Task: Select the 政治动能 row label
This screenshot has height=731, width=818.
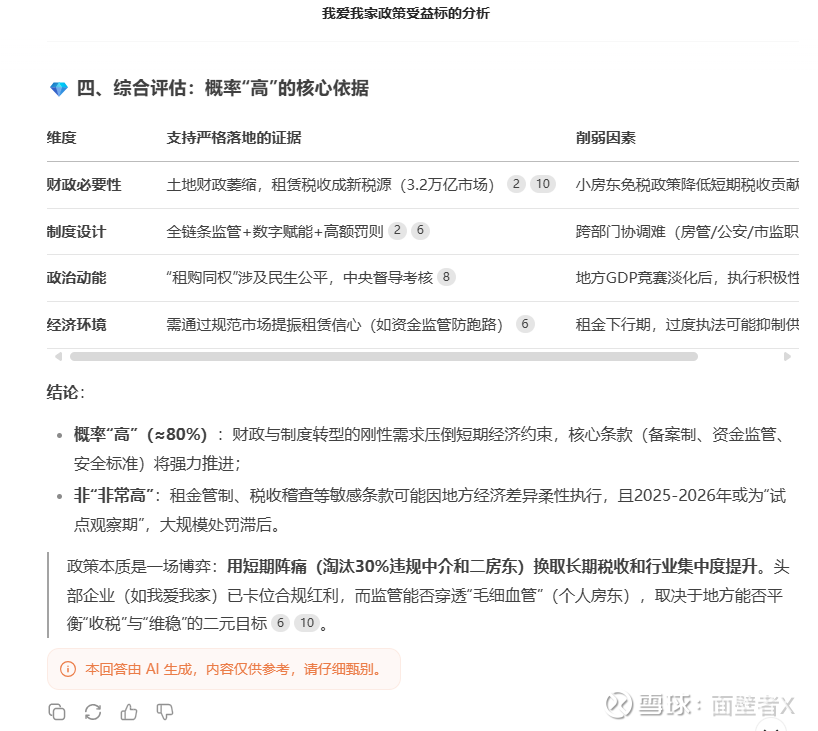Action: (x=77, y=278)
